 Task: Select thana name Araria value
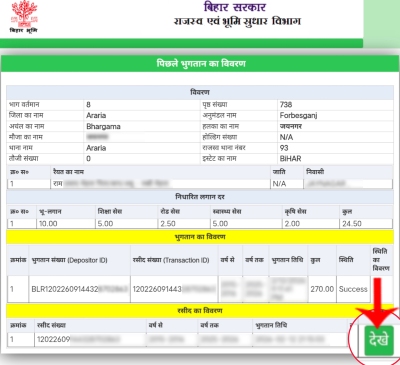pos(96,148)
